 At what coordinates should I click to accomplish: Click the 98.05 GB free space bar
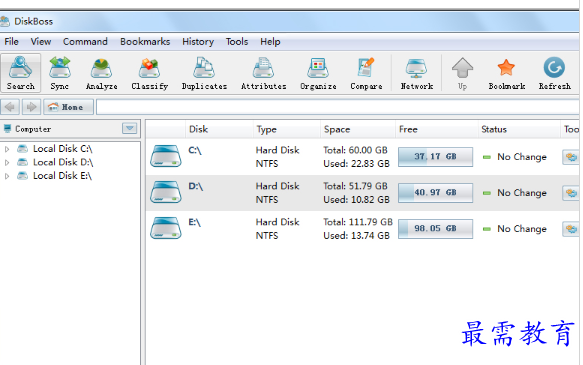point(435,229)
